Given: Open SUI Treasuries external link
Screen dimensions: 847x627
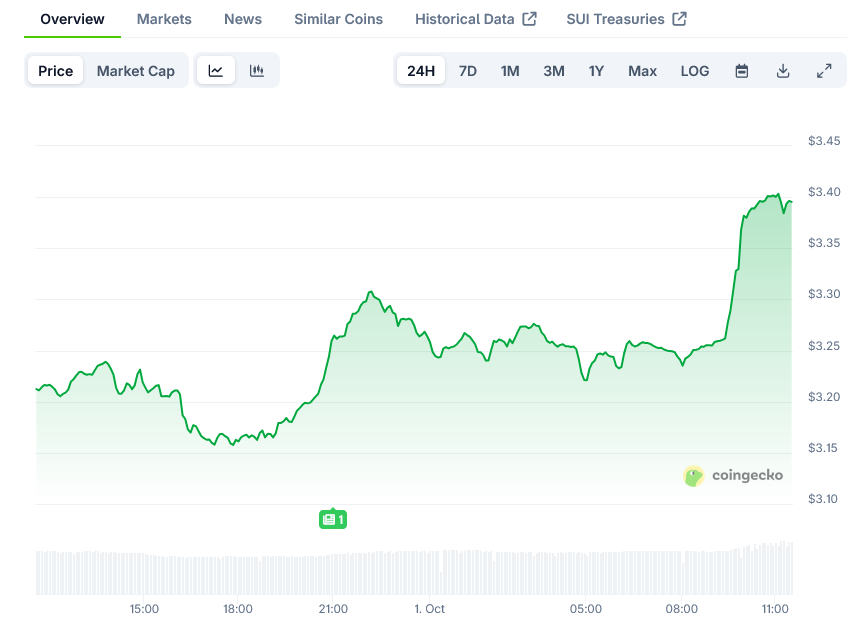Looking at the screenshot, I should tap(626, 19).
